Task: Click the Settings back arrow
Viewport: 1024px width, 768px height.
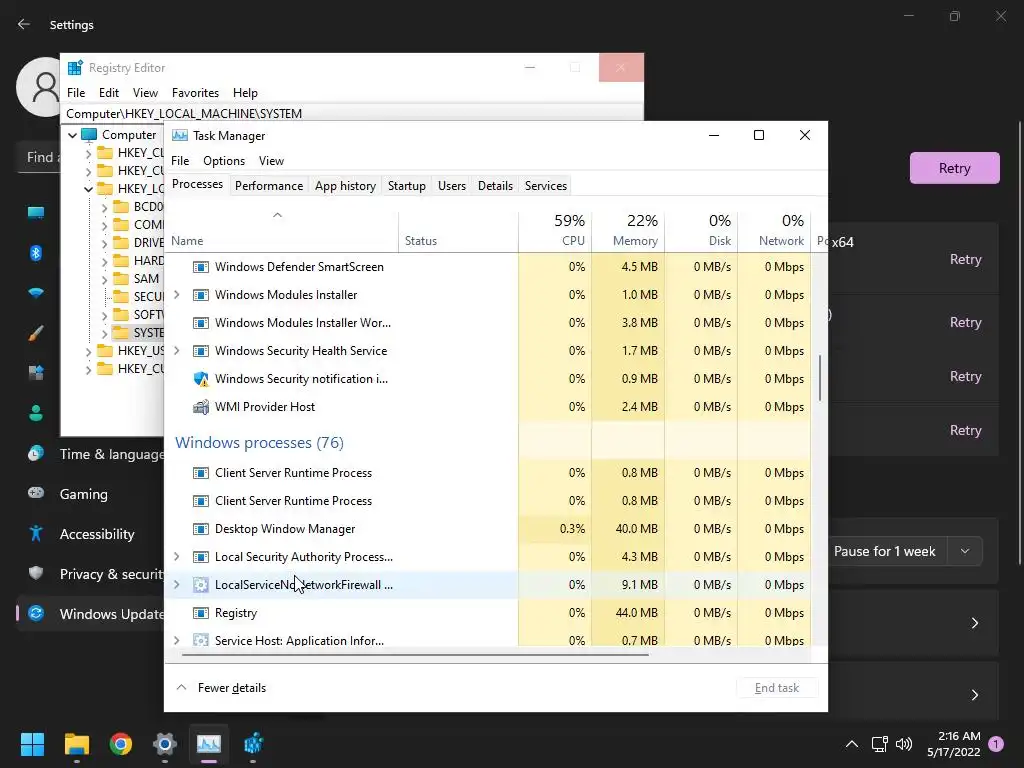Action: [24, 24]
